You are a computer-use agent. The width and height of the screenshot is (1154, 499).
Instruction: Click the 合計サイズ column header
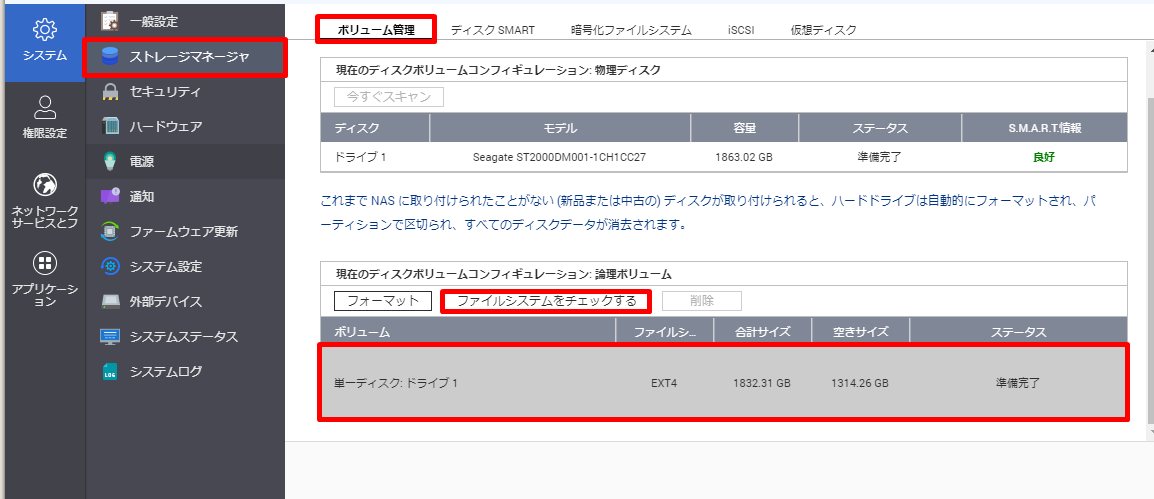coord(762,332)
